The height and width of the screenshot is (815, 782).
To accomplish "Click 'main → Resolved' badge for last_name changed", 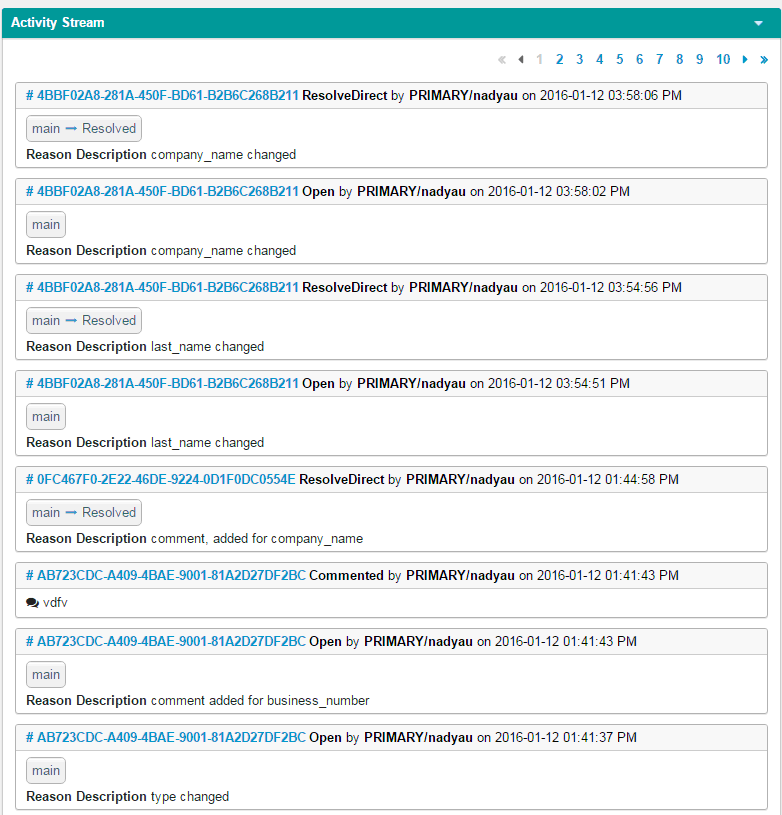I will [84, 321].
